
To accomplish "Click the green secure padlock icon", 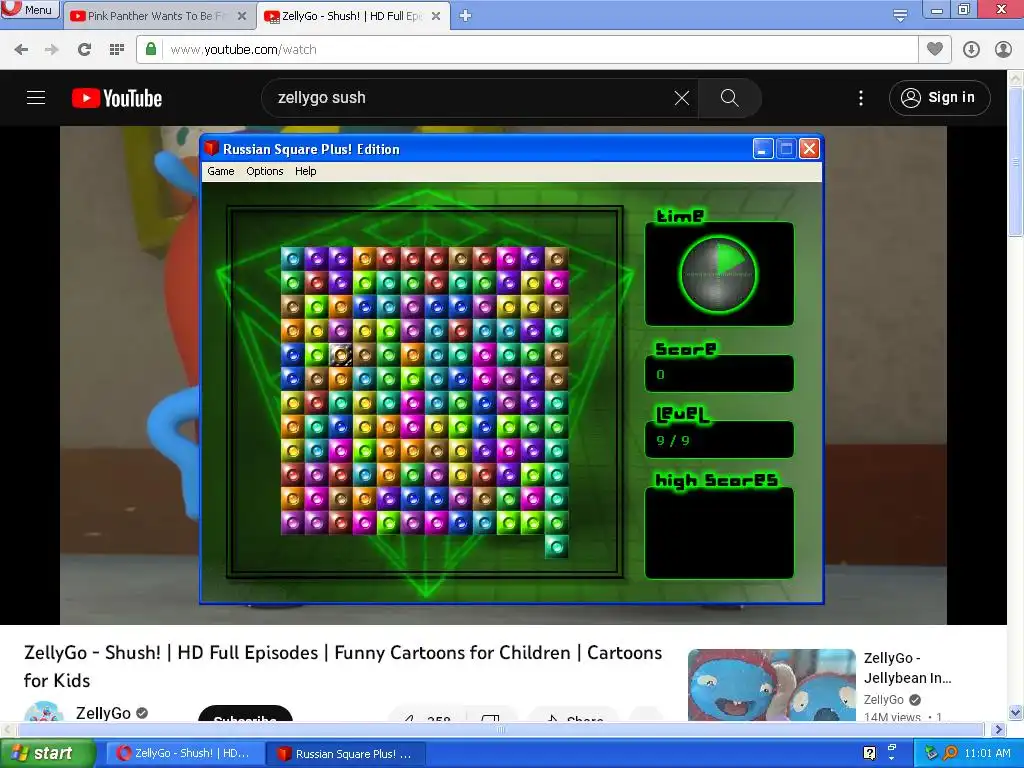I will (x=151, y=49).
